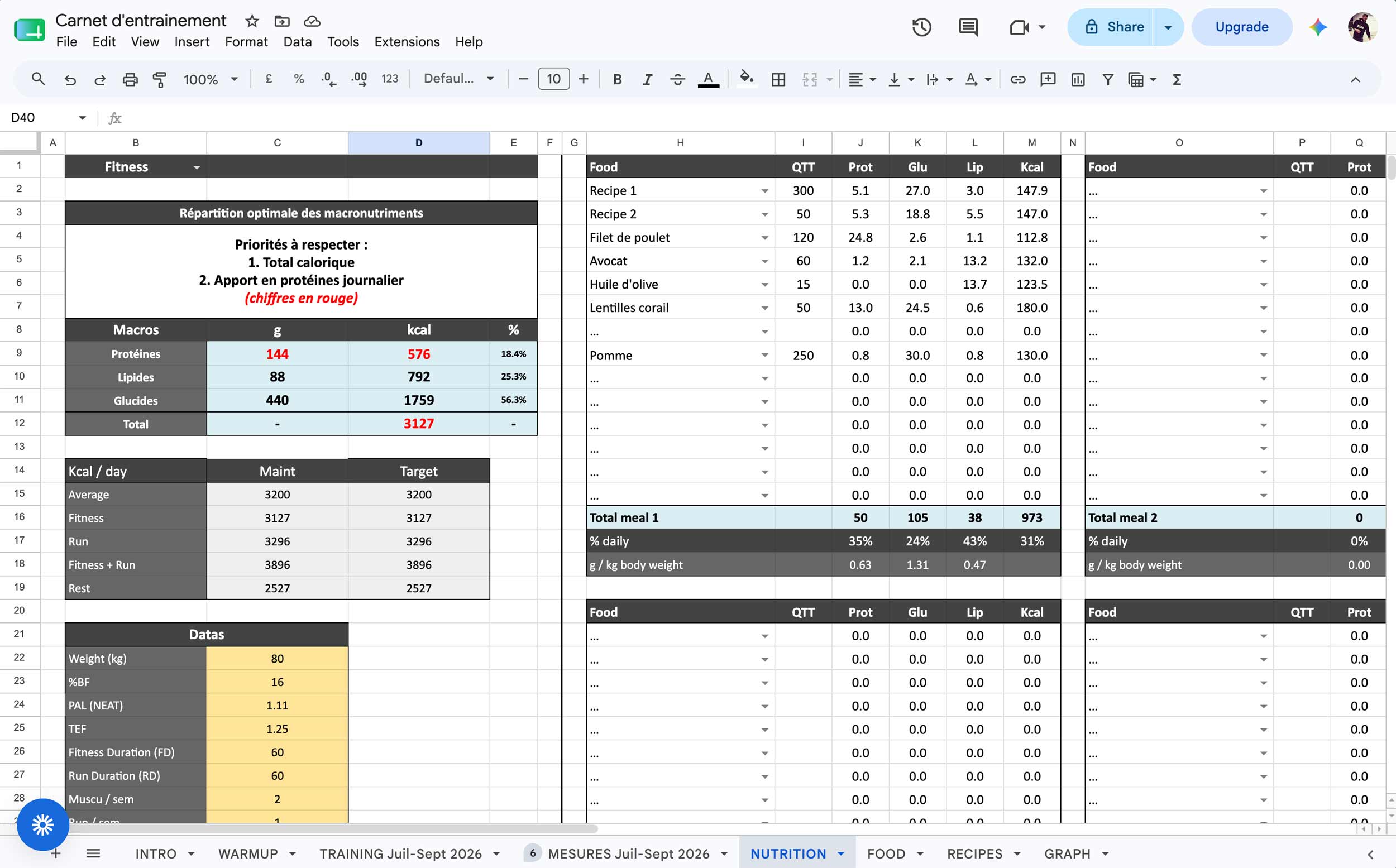Print the spreadsheet

click(130, 79)
